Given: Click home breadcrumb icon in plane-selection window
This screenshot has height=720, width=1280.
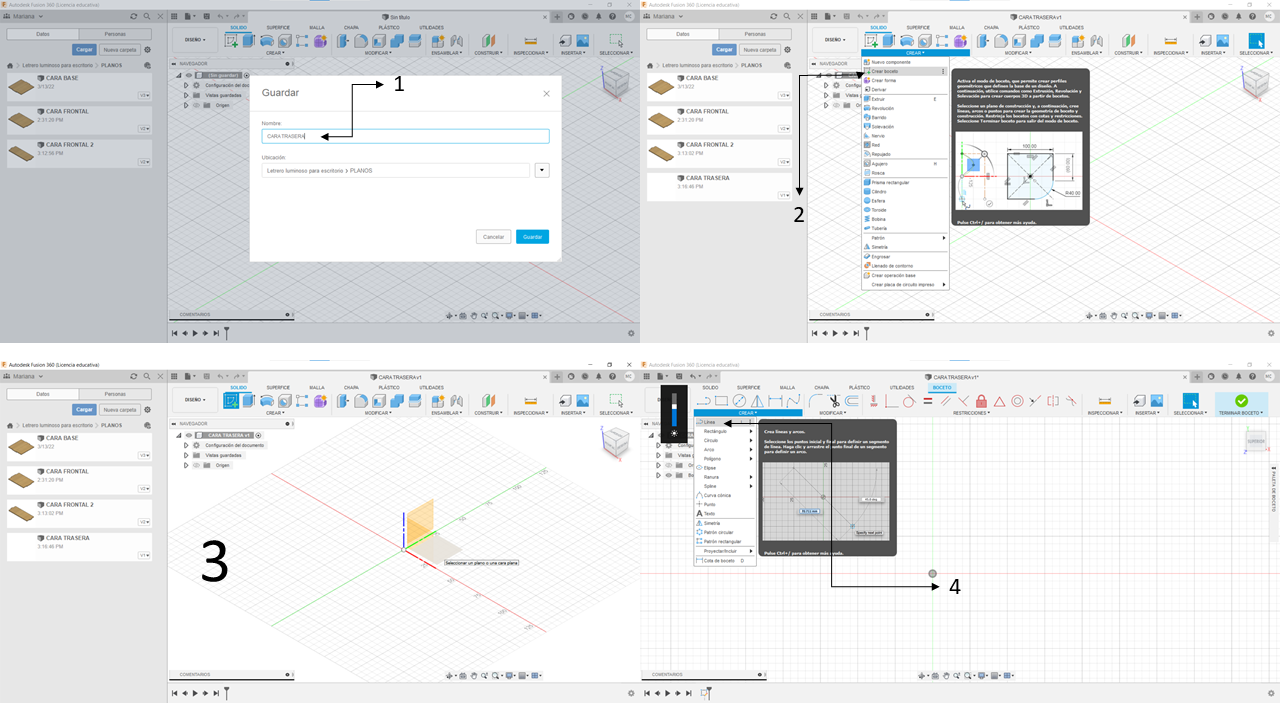Looking at the screenshot, I should [10, 425].
